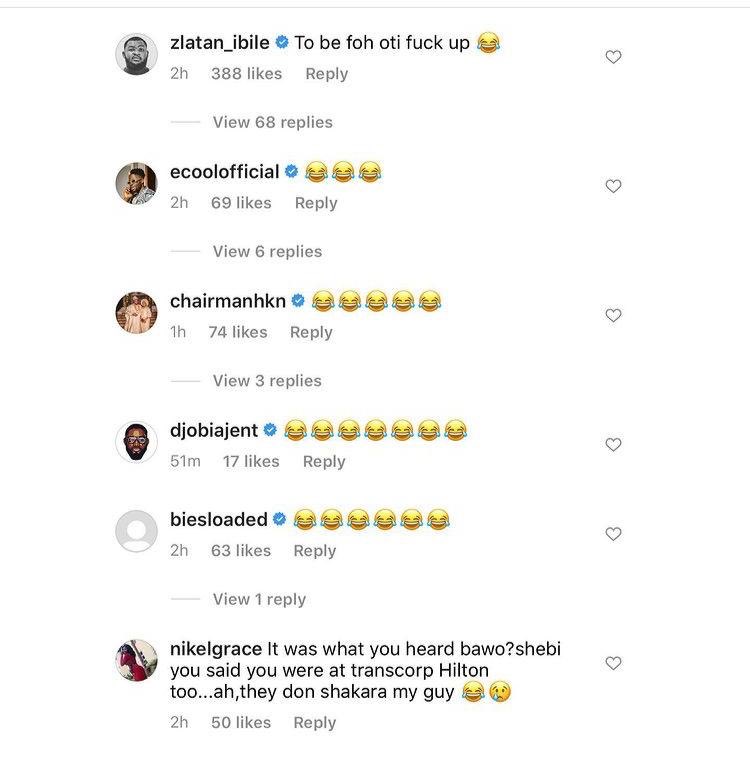
Task: Reply to djobiajent's comment
Action: [324, 461]
